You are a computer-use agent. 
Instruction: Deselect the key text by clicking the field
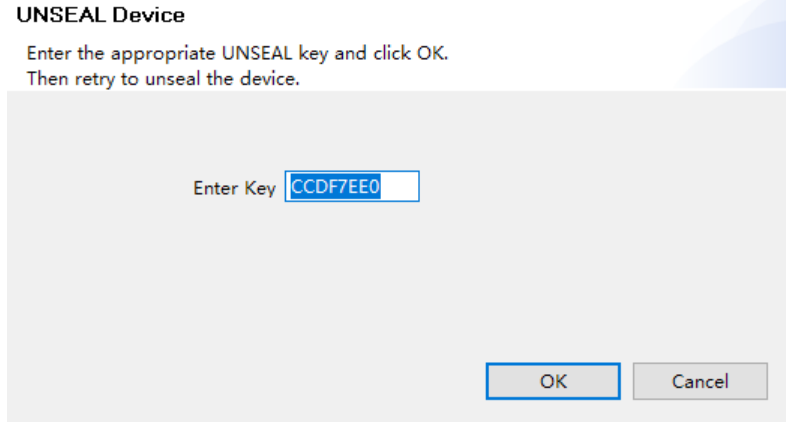400,187
